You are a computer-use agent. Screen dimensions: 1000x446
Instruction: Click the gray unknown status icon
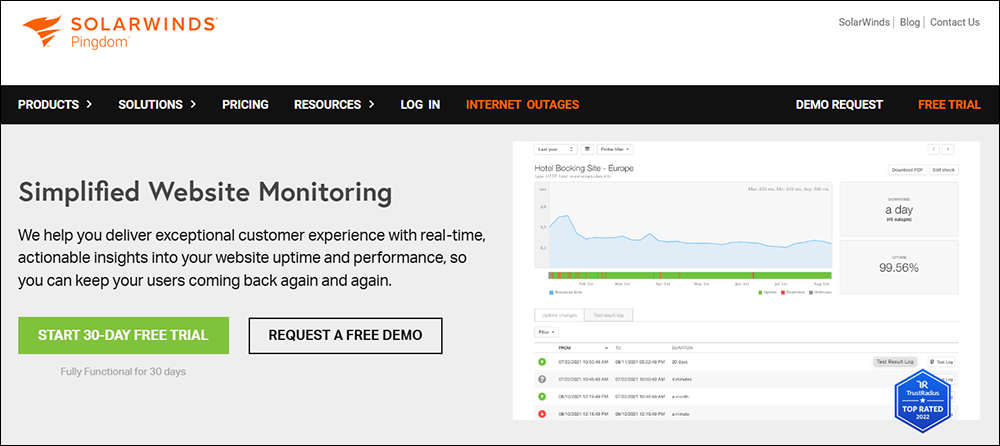[x=541, y=379]
